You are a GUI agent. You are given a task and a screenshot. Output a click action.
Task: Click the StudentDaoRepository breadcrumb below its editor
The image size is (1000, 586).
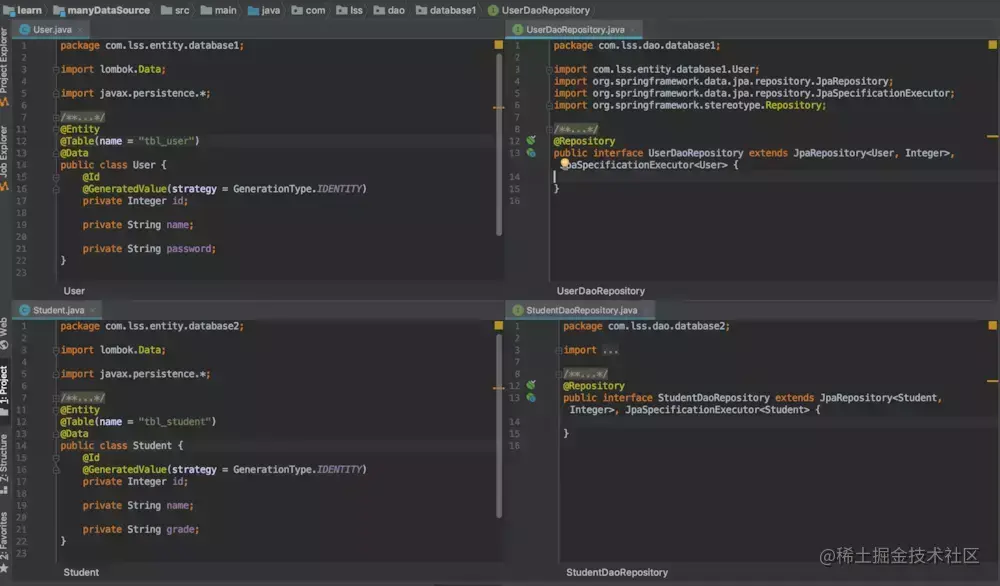pyautogui.click(x=617, y=572)
